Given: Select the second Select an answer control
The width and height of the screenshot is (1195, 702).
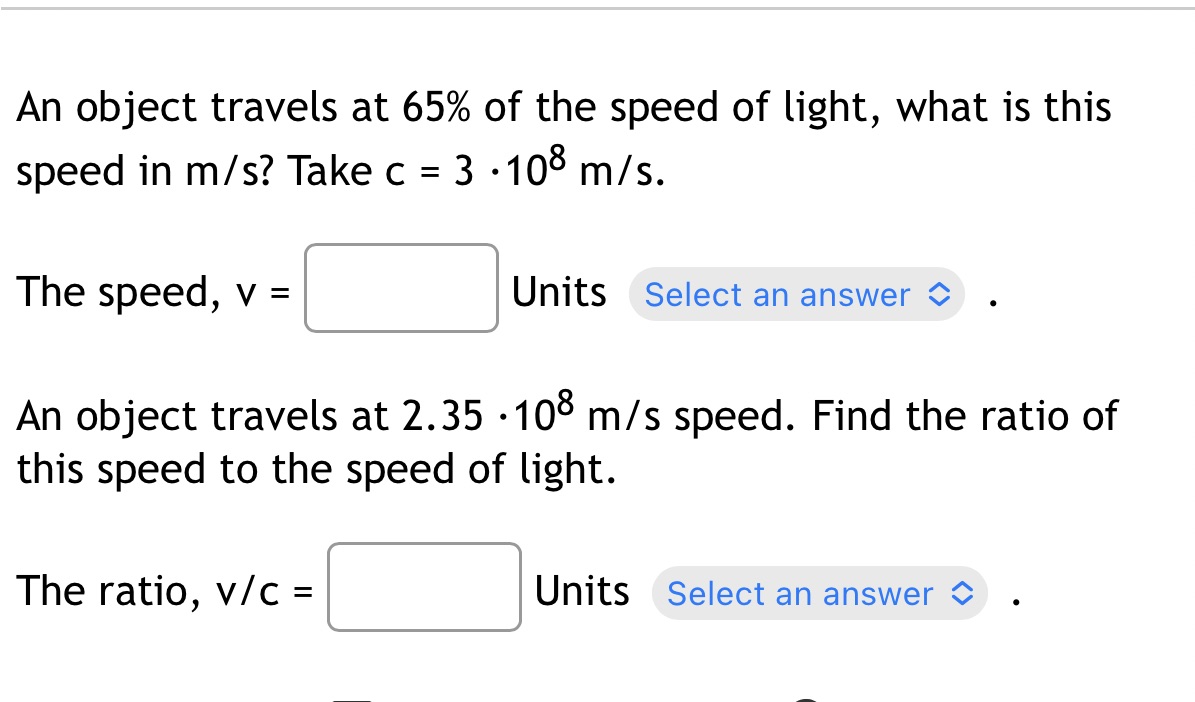Looking at the screenshot, I should click(x=819, y=593).
